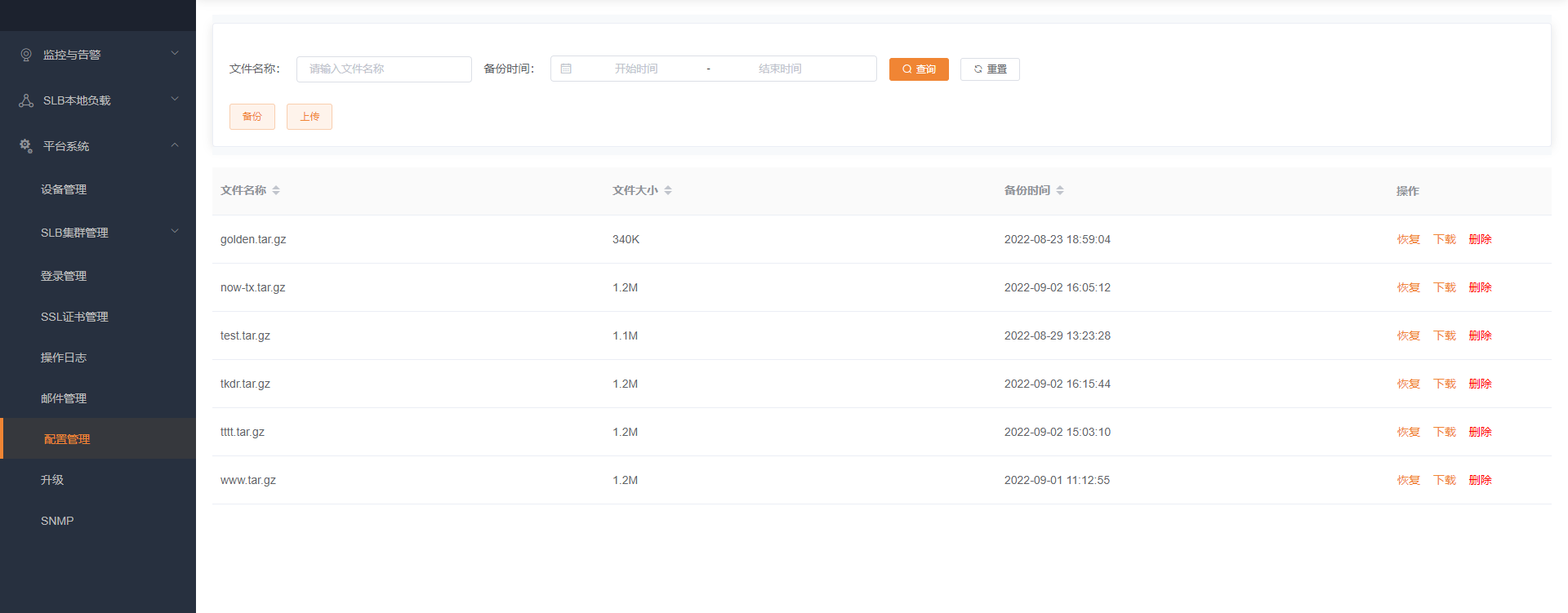Go to SSL证书管理 page

pos(74,317)
